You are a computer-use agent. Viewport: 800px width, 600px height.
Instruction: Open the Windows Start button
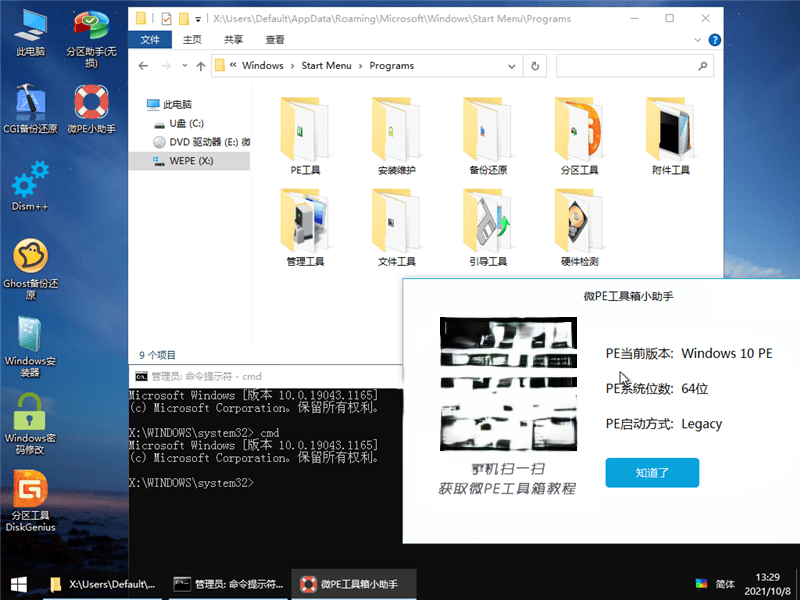(x=19, y=584)
